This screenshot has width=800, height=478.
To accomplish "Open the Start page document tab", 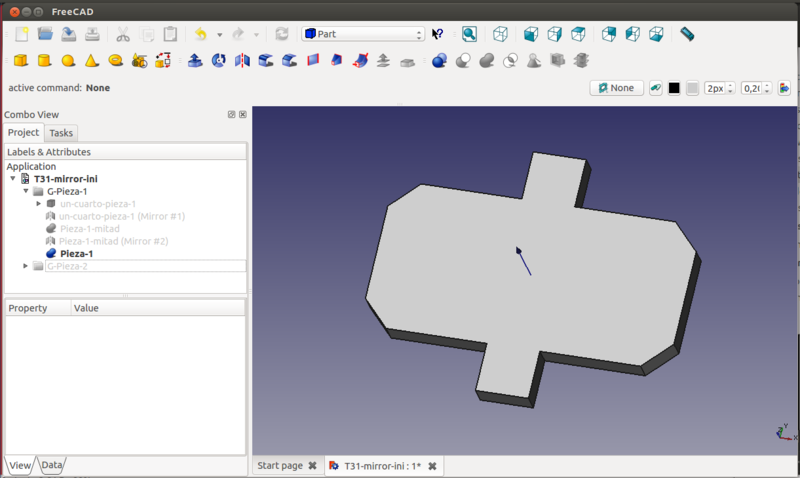I will 280,466.
